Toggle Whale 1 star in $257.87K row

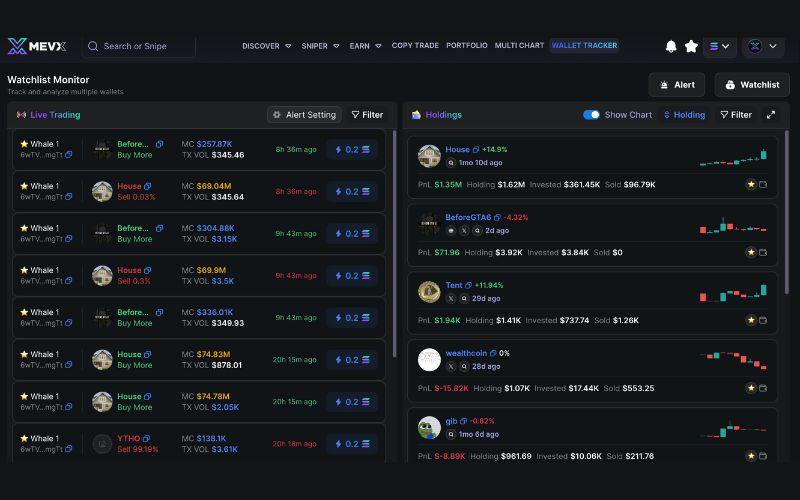point(24,144)
